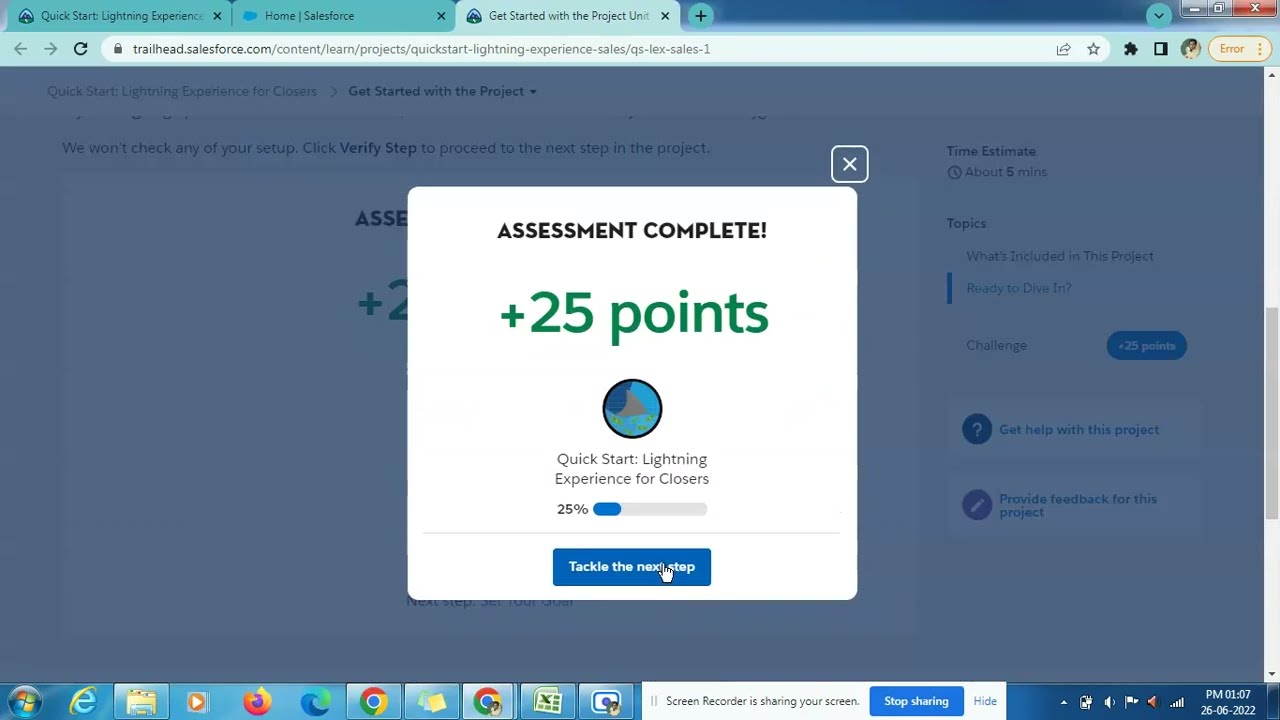Go forward in browser history
1280x720 pixels.
click(x=51, y=49)
